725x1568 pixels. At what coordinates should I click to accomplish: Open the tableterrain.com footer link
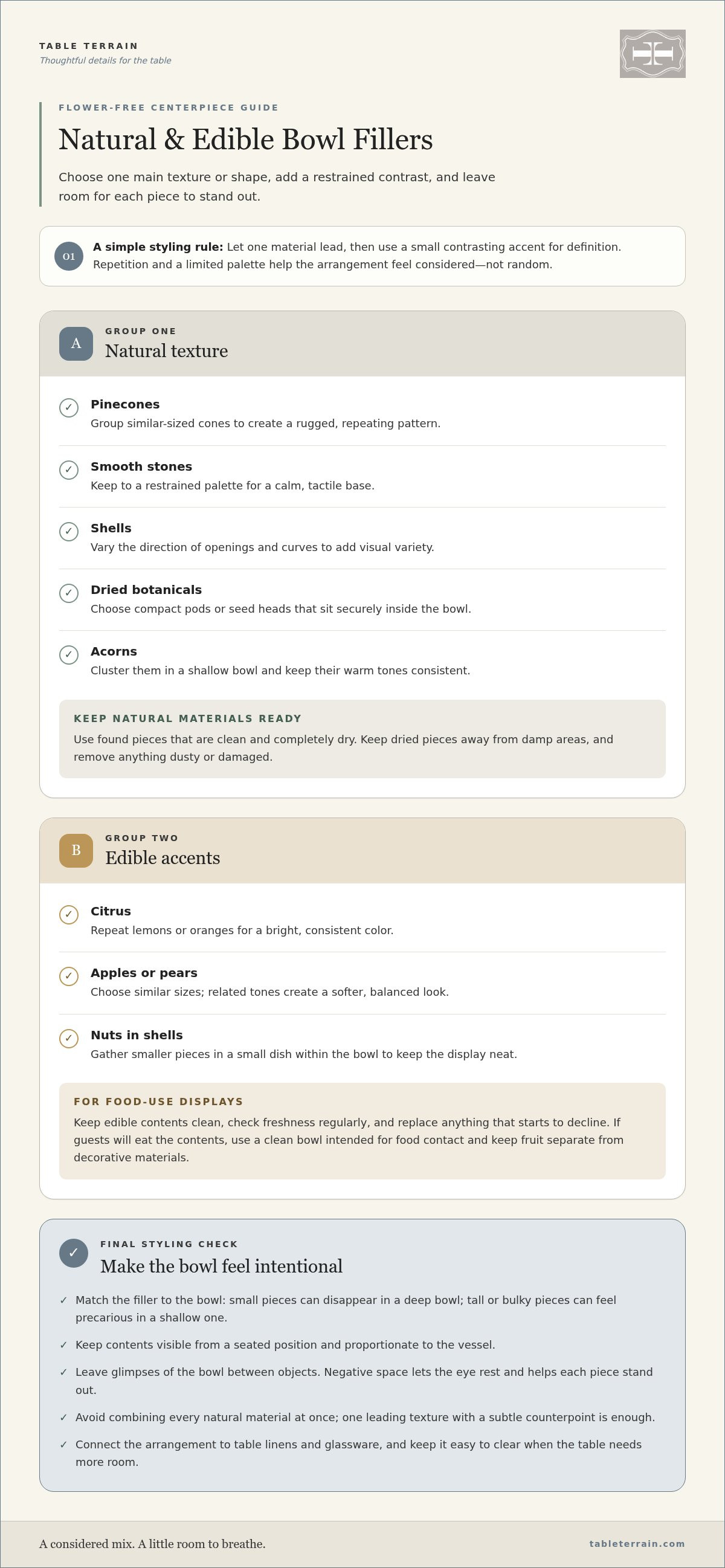click(x=637, y=1543)
